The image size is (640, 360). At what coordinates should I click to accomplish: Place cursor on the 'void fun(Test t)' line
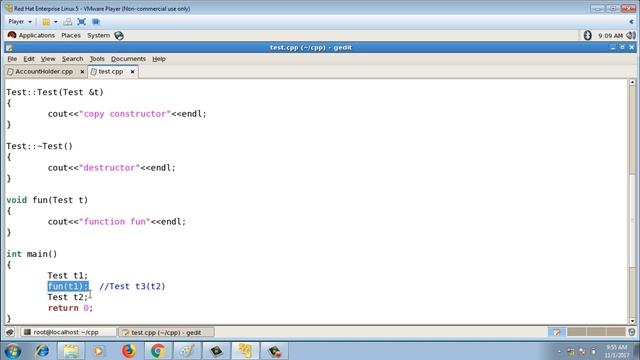47,200
